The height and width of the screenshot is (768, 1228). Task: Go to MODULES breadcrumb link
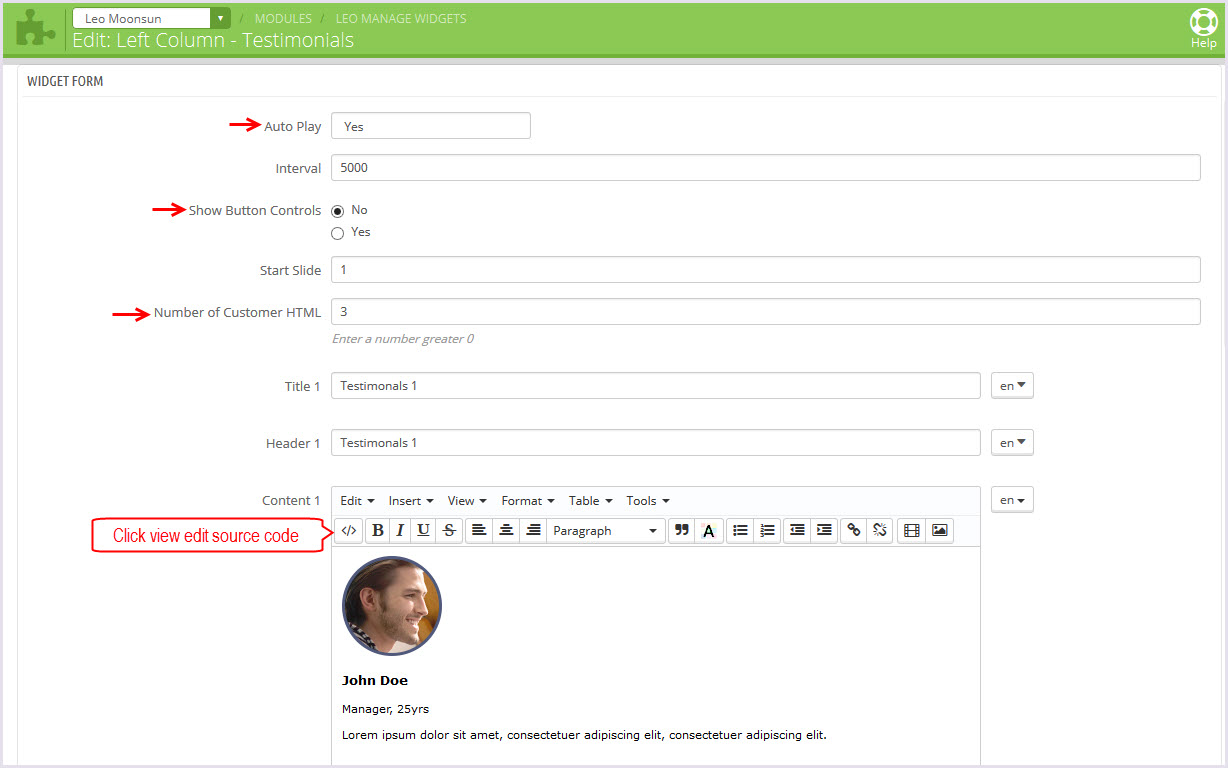pos(283,18)
